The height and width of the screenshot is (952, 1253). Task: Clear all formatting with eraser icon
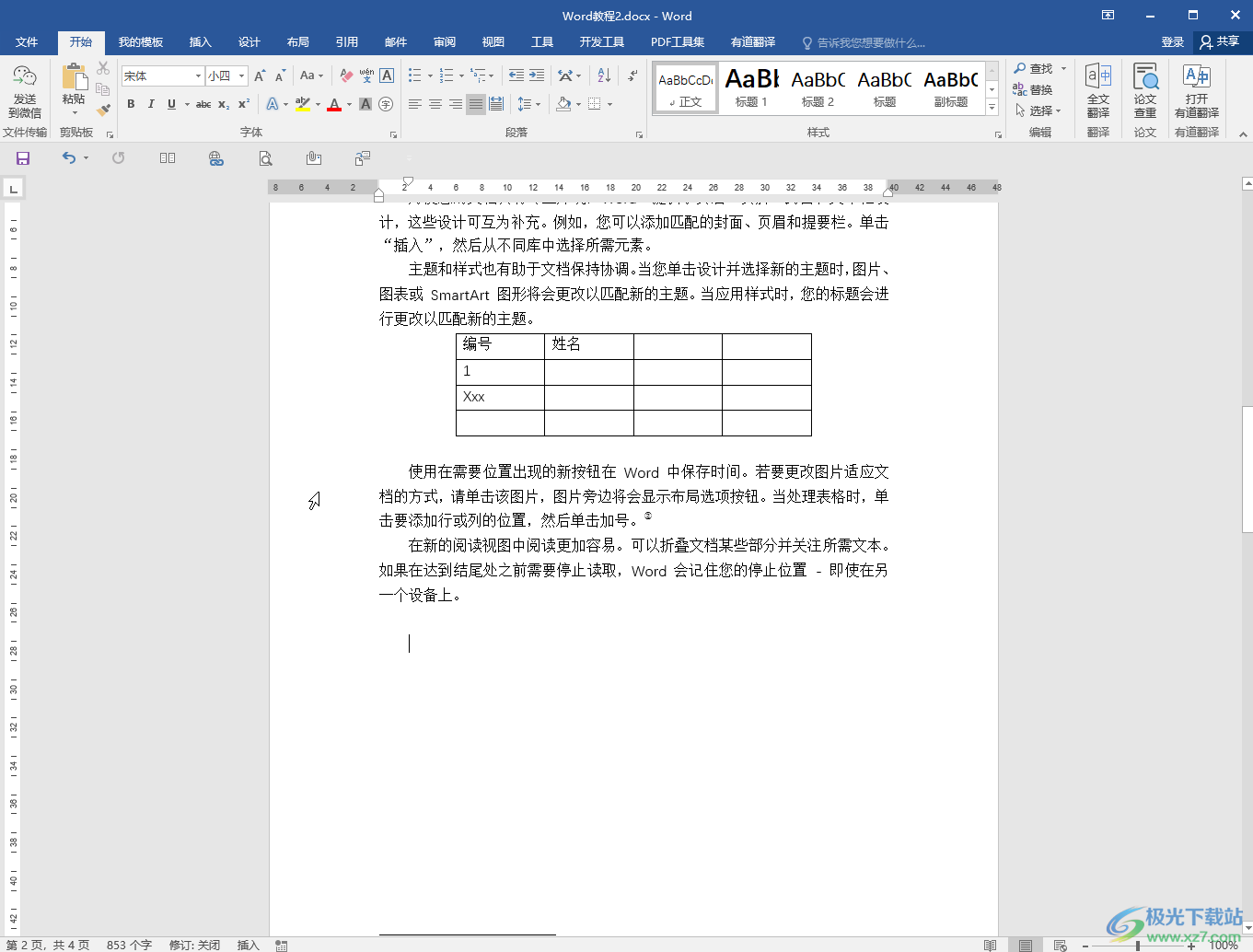click(346, 75)
